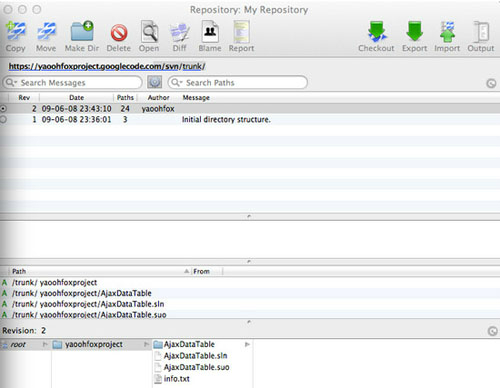Open the Diff tool
Image resolution: width=500 pixels, height=388 pixels.
(x=180, y=33)
